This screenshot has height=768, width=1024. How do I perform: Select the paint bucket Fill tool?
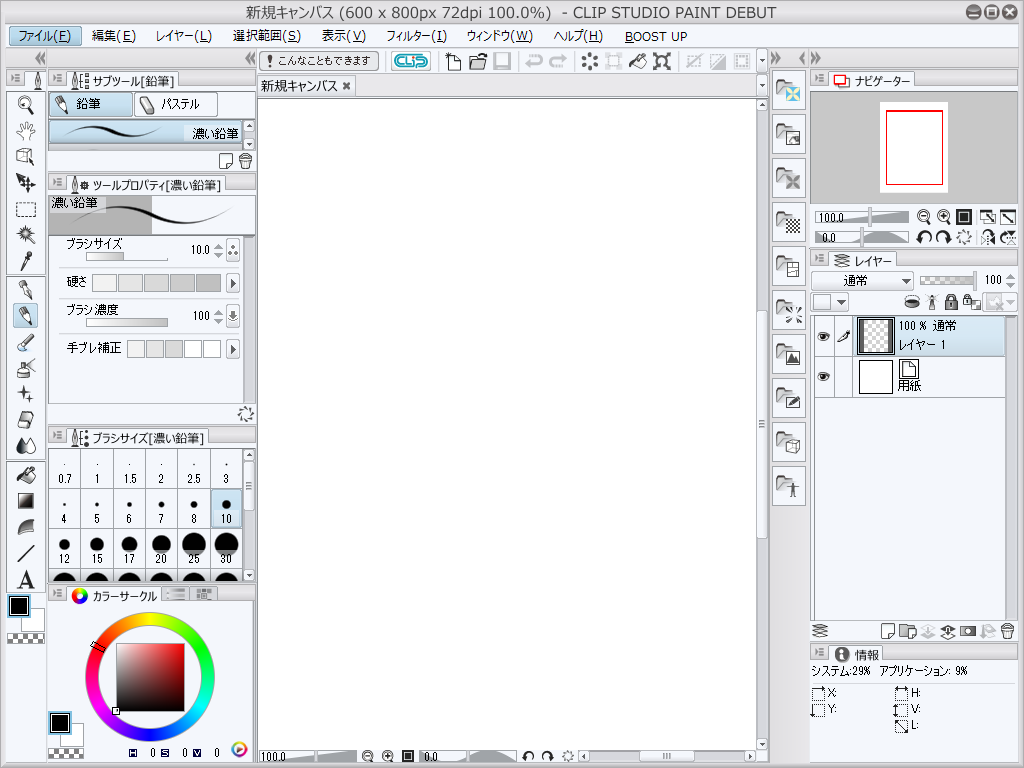click(x=25, y=476)
